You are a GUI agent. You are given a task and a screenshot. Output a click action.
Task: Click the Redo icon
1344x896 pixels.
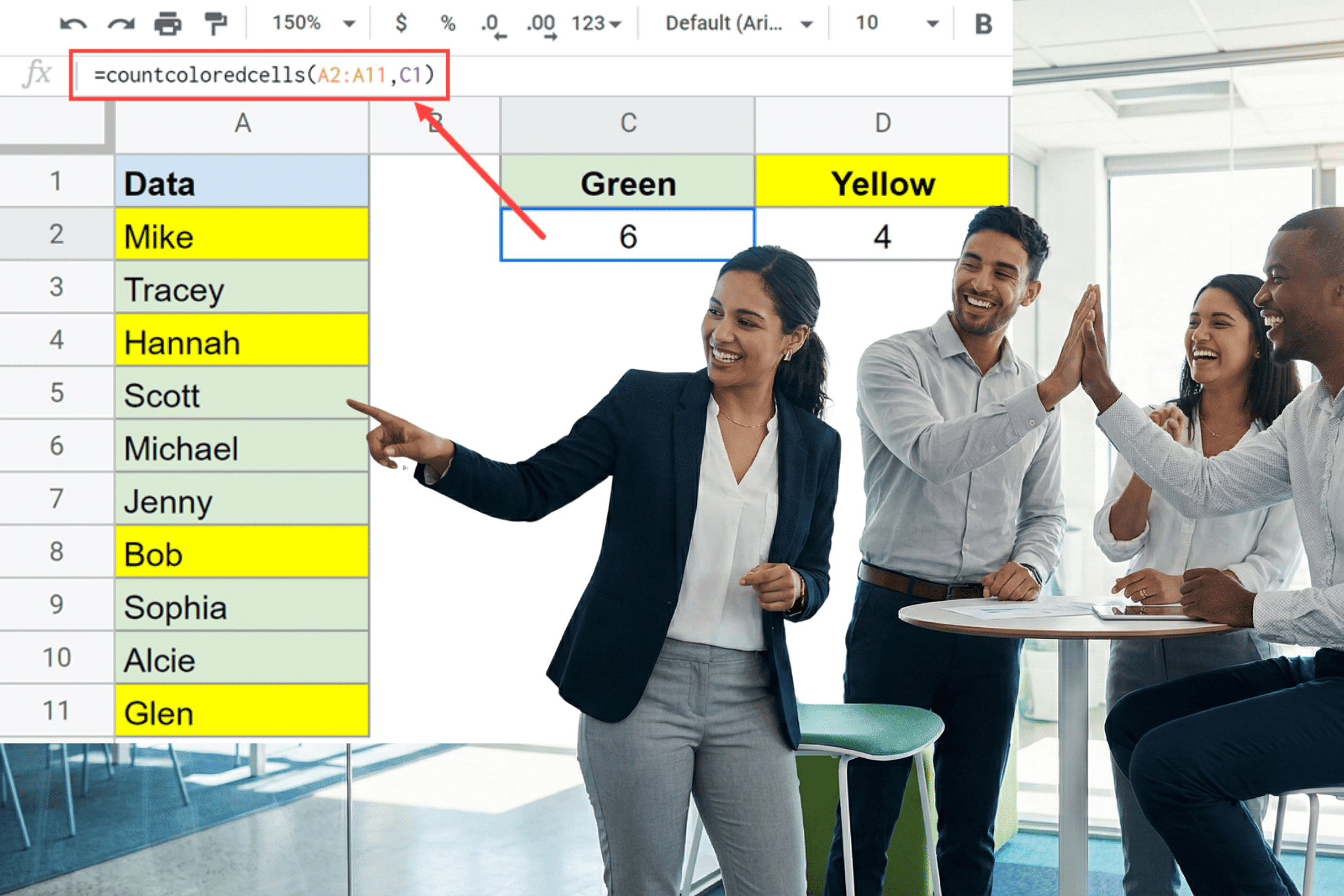pyautogui.click(x=120, y=24)
